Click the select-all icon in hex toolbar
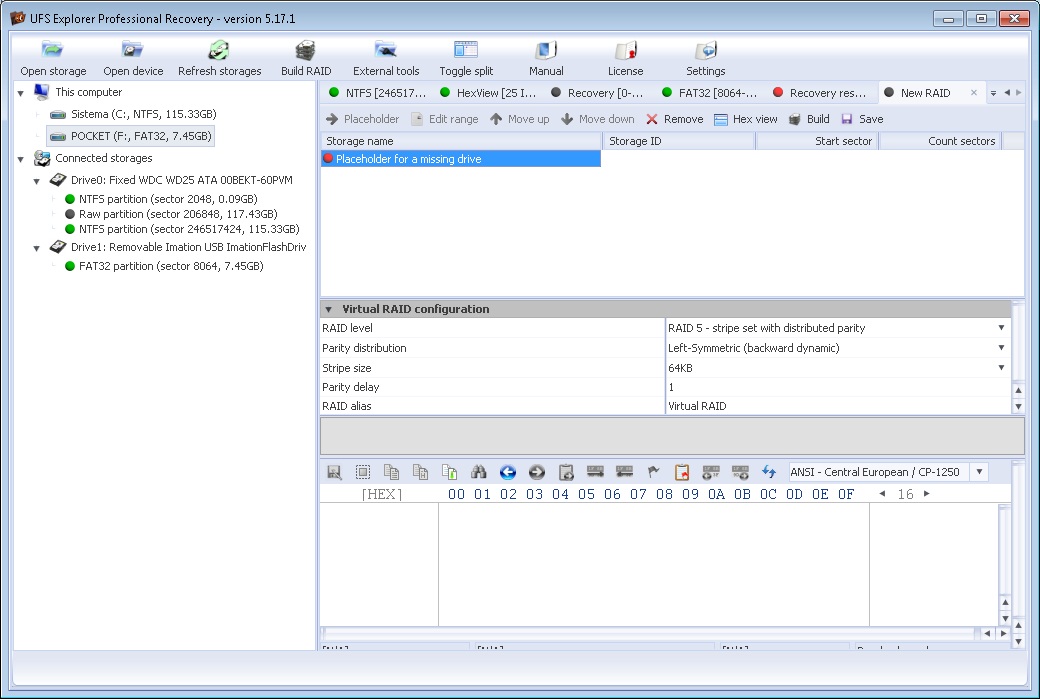 pyautogui.click(x=363, y=472)
